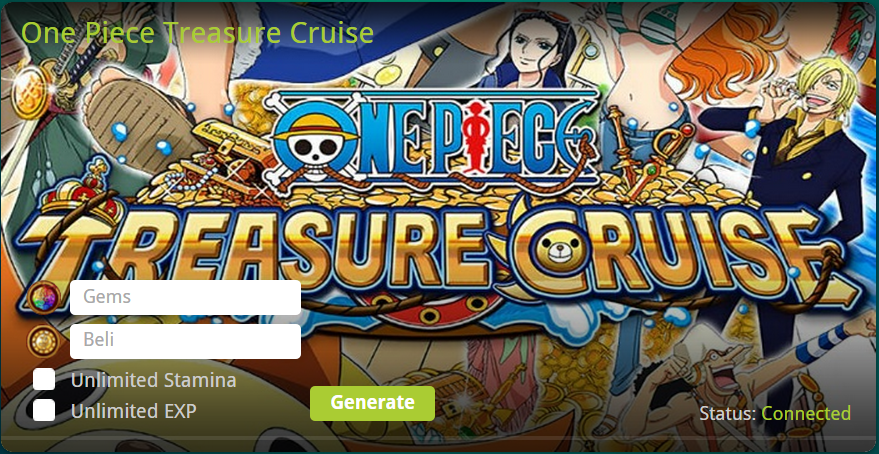Click the One Piece Treasure Cruise heading
This screenshot has height=454, width=879.
tap(197, 33)
